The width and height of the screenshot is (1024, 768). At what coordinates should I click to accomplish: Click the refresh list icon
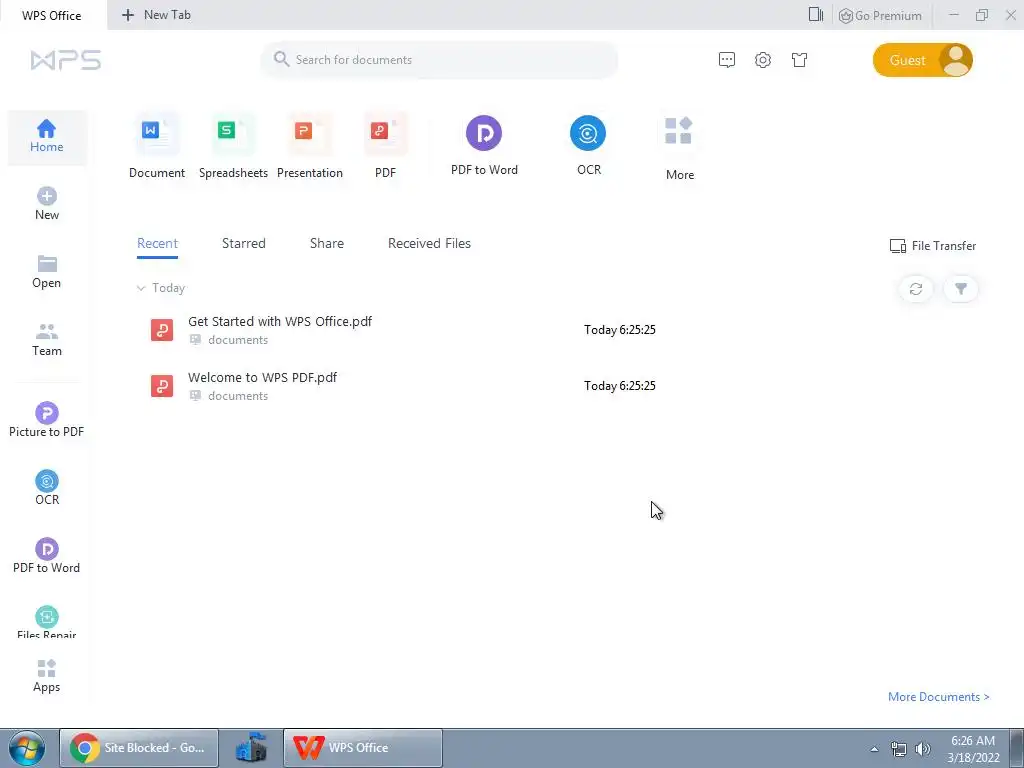click(x=916, y=289)
